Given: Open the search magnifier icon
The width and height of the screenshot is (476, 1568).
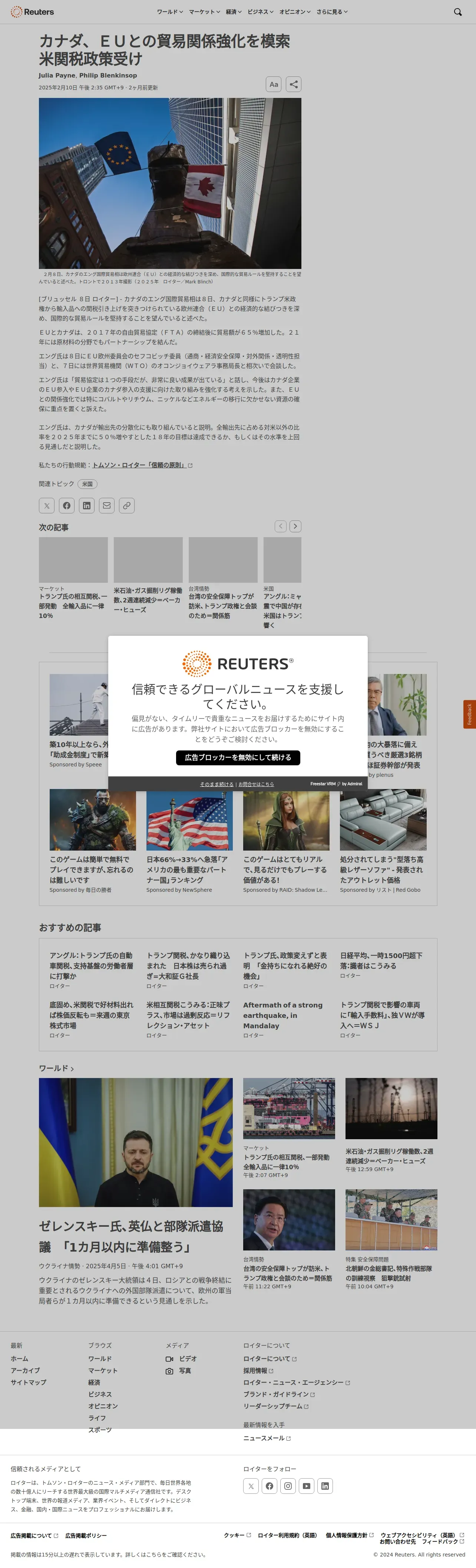Looking at the screenshot, I should pos(458,11).
